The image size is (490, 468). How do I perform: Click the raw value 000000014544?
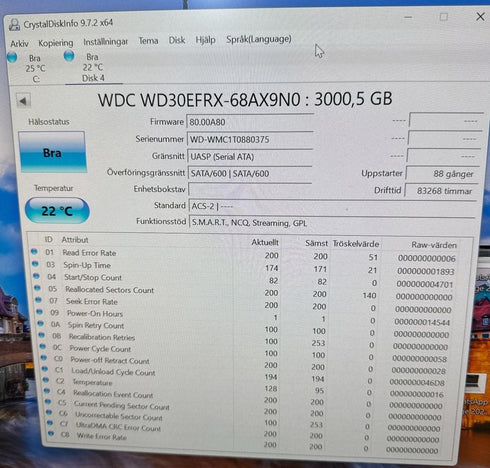point(422,322)
